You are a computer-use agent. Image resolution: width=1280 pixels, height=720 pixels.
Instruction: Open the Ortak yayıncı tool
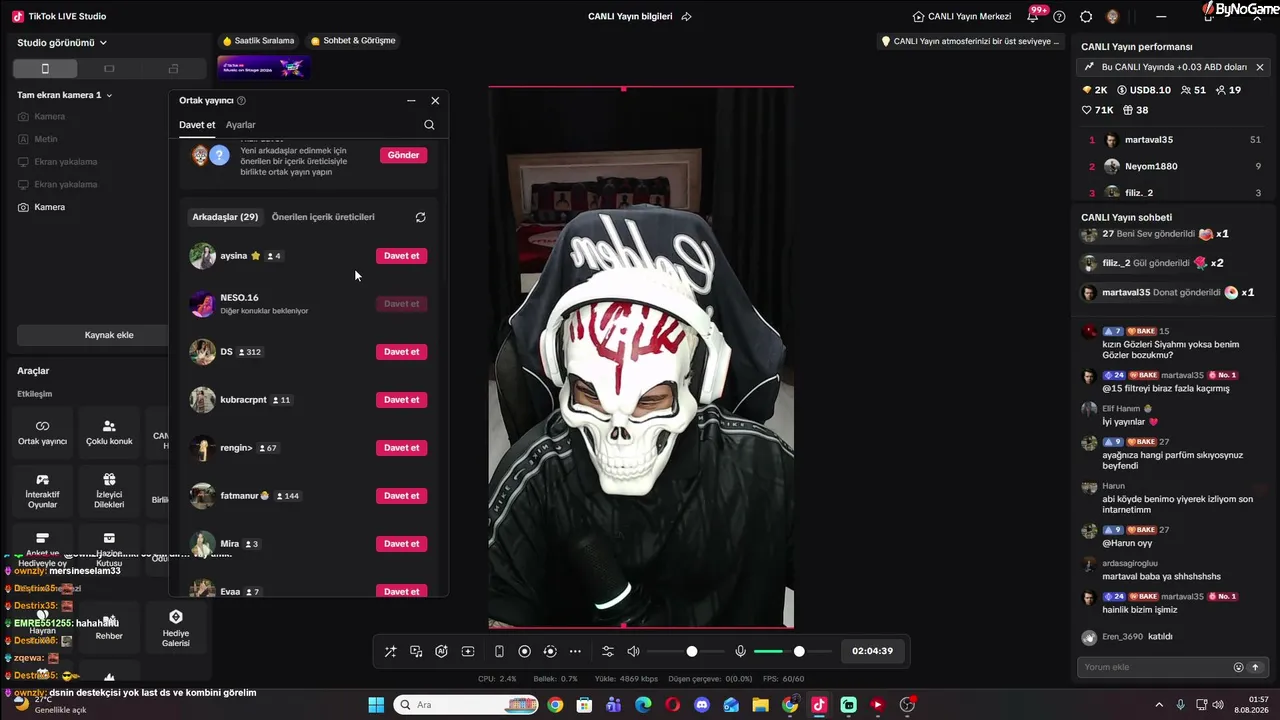[x=42, y=432]
